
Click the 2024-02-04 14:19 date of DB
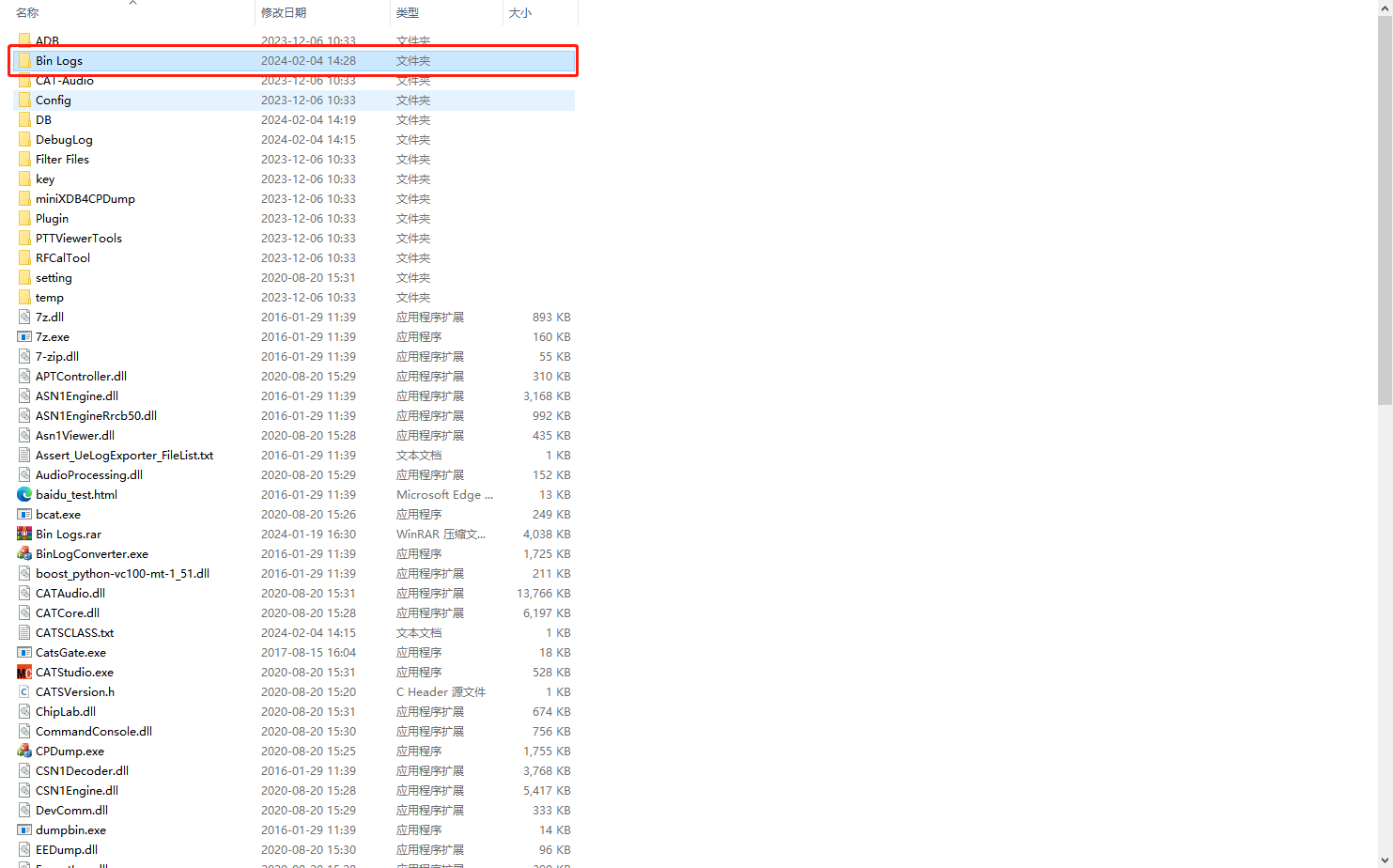point(308,119)
